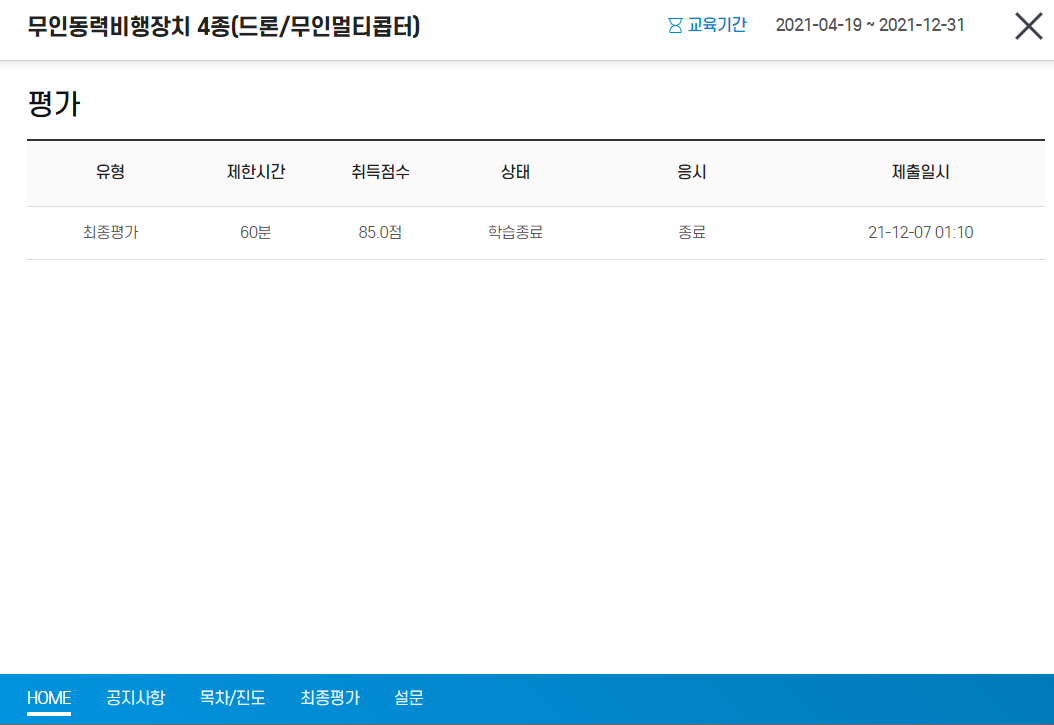1054x725 pixels.
Task: Select the 교육기간 label
Action: point(717,25)
